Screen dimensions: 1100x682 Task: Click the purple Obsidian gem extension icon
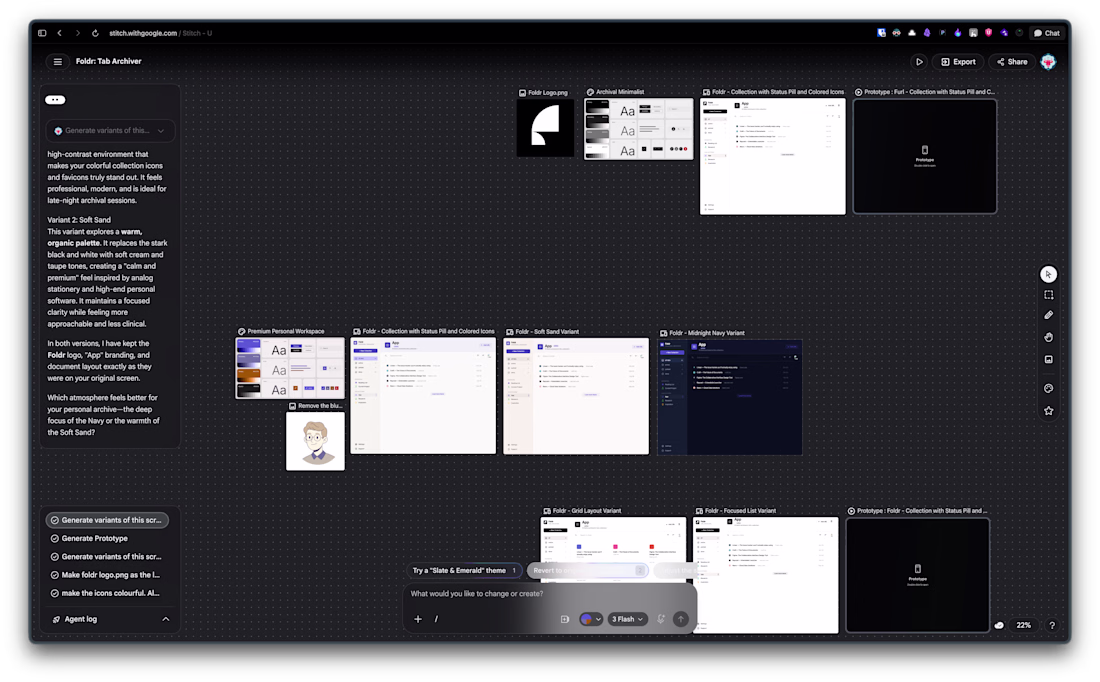point(927,33)
